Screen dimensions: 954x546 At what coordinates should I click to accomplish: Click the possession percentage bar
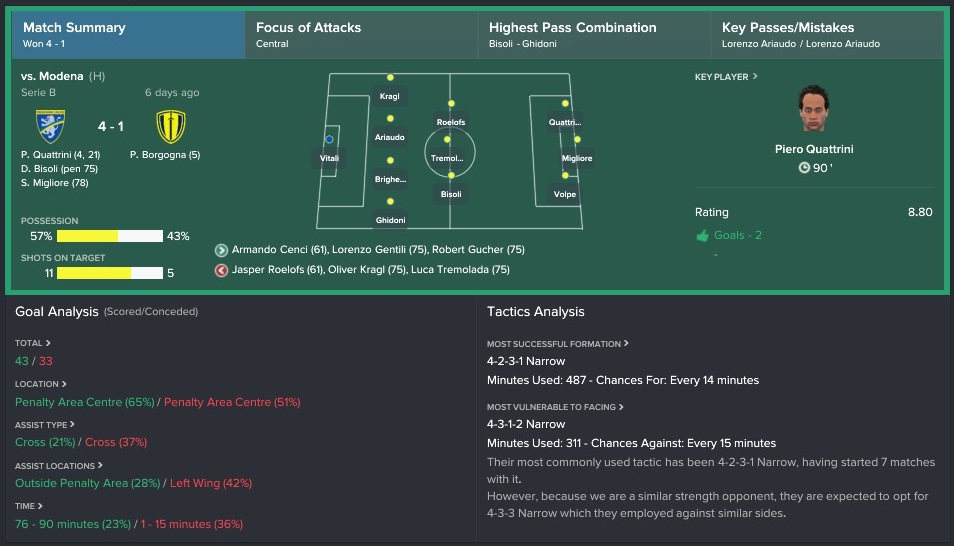pos(110,236)
